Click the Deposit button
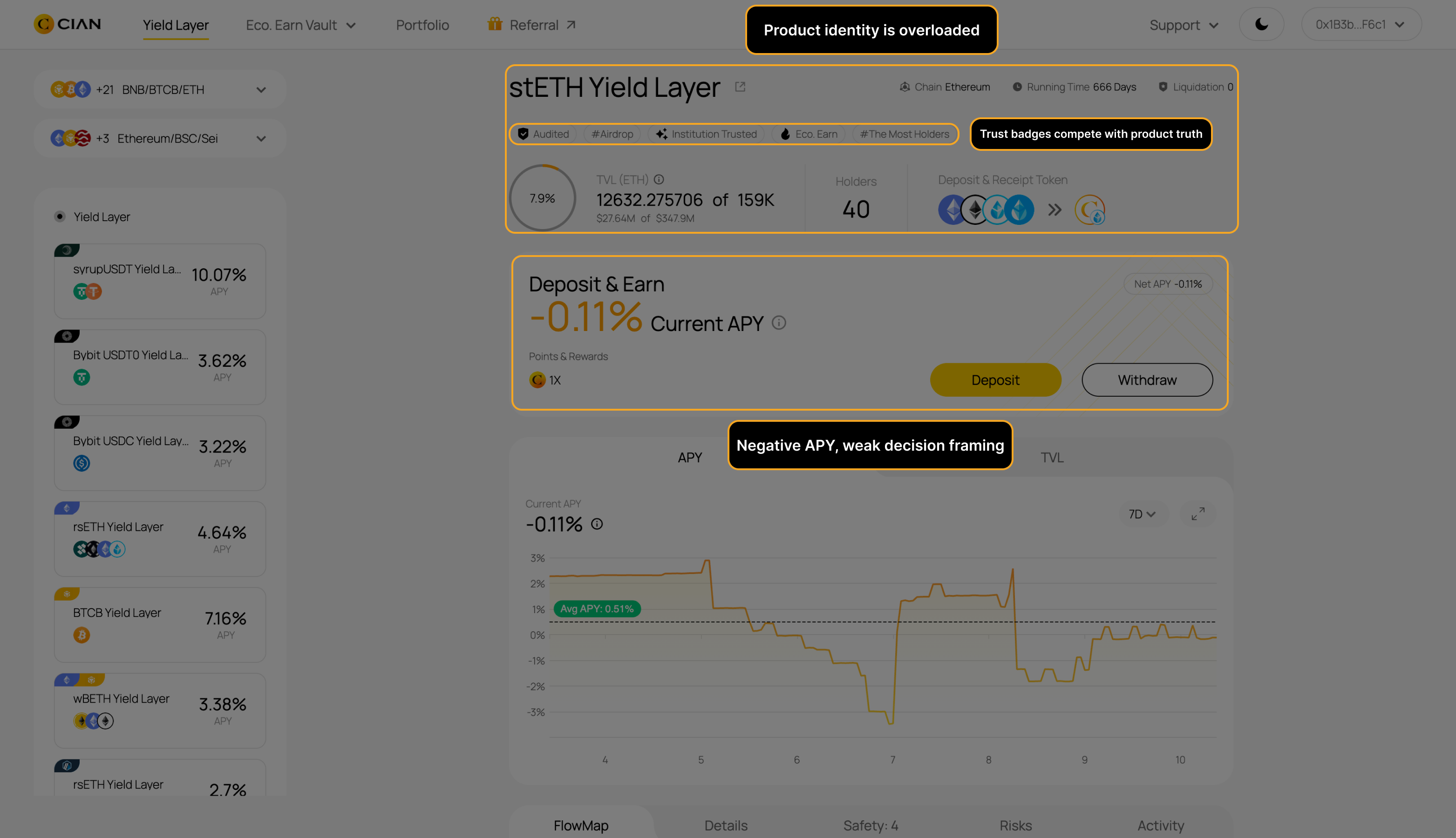The image size is (1456, 838). coord(995,380)
